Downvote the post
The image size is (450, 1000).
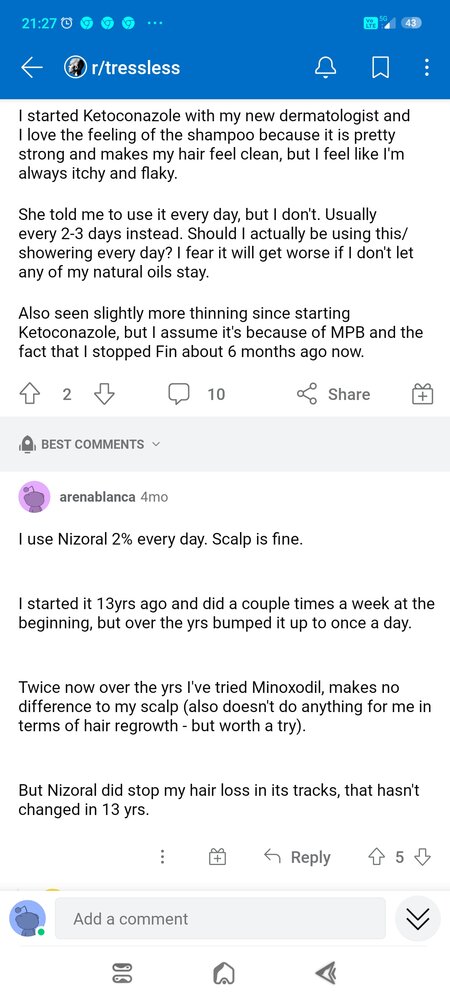click(x=104, y=394)
